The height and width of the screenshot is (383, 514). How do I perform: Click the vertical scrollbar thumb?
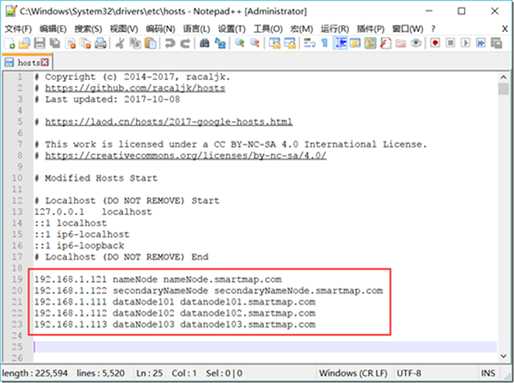click(503, 89)
